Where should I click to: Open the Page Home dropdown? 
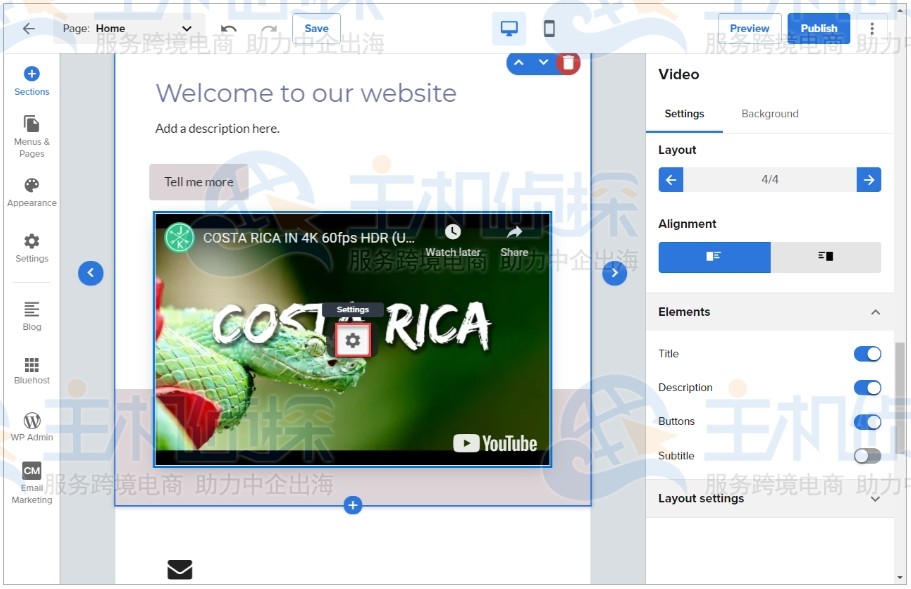pyautogui.click(x=128, y=29)
